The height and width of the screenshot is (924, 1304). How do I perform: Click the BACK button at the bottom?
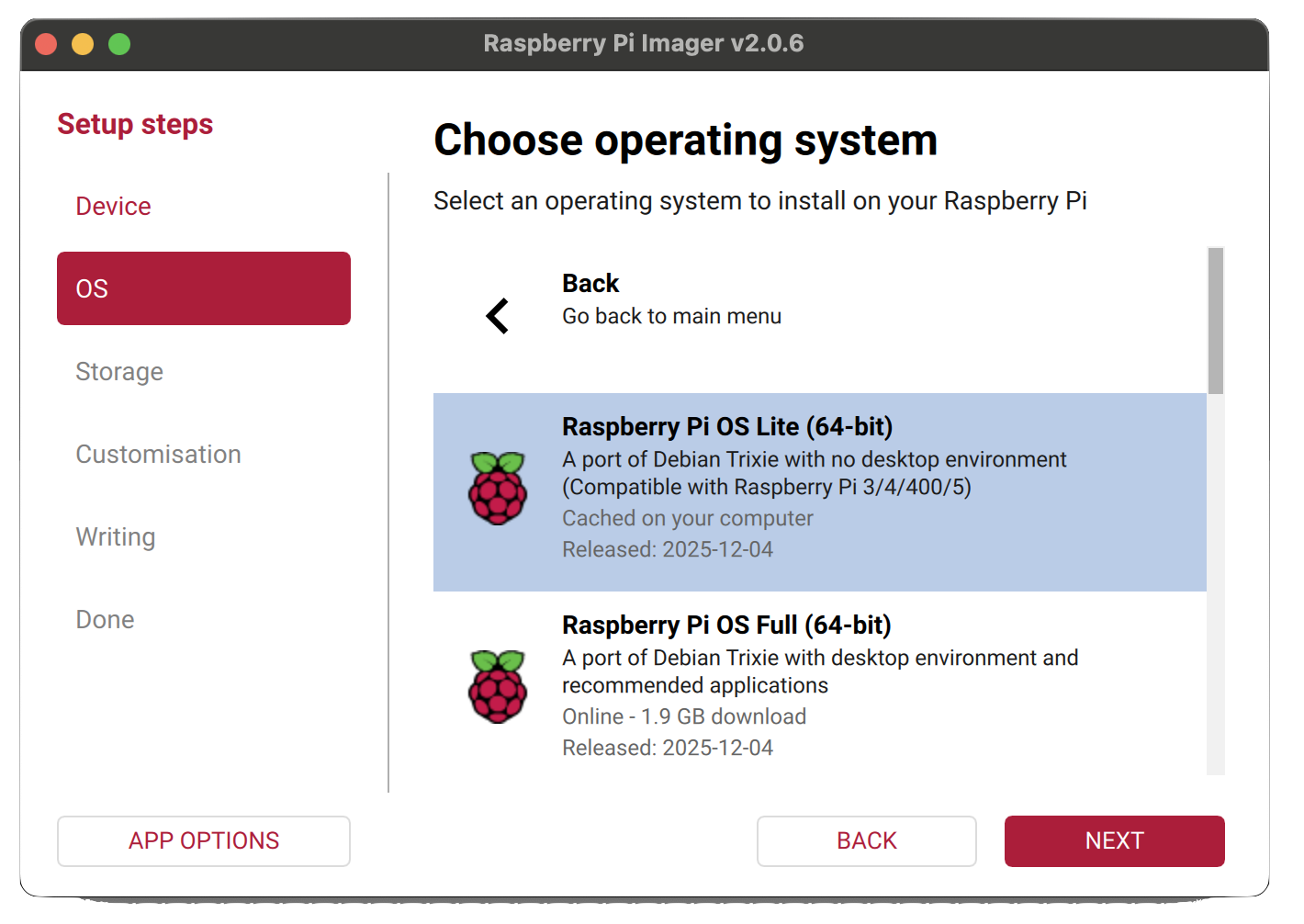[866, 840]
